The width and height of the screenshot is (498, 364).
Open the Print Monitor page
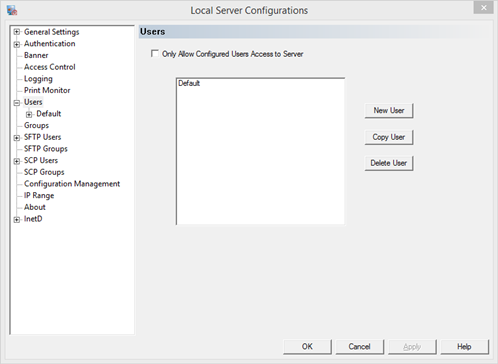pyautogui.click(x=47, y=90)
